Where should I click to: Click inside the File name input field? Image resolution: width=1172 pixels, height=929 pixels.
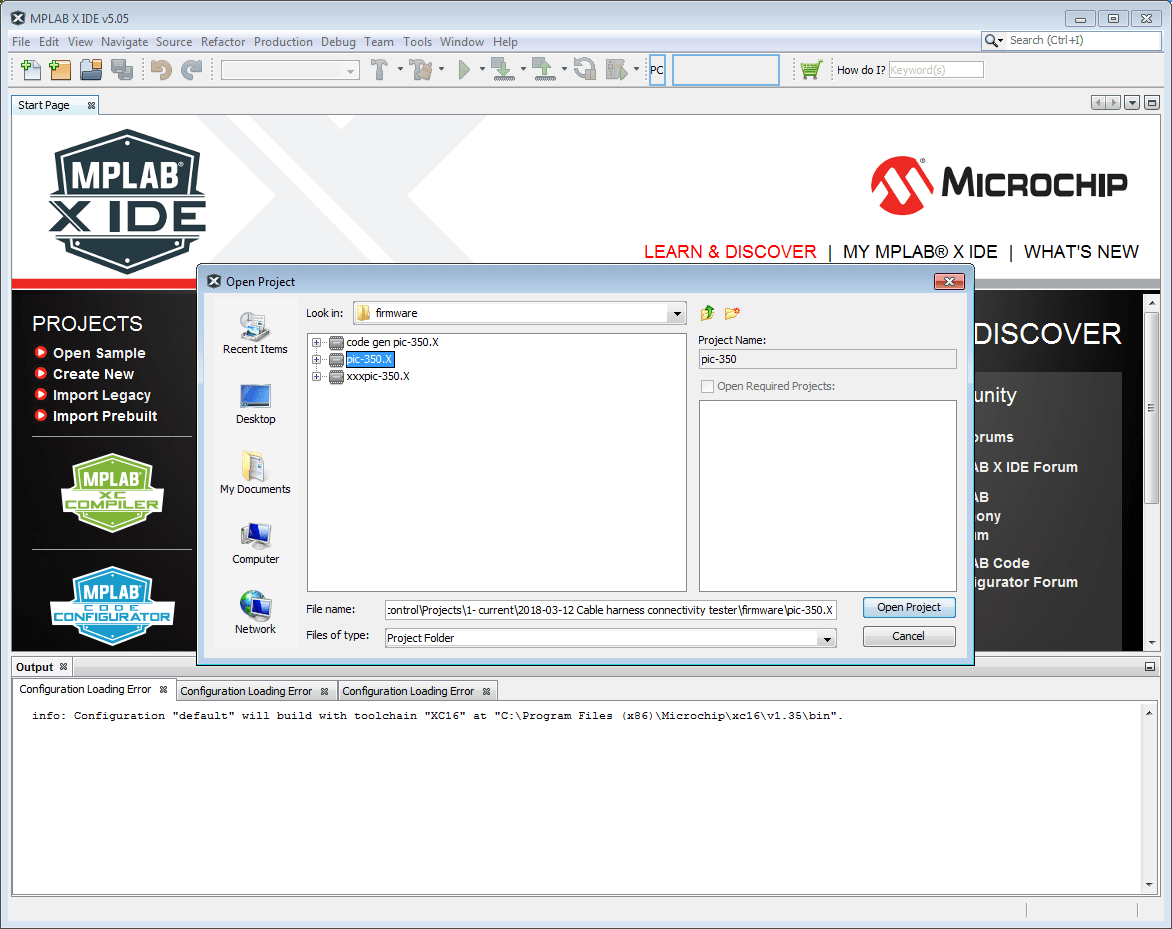[610, 608]
